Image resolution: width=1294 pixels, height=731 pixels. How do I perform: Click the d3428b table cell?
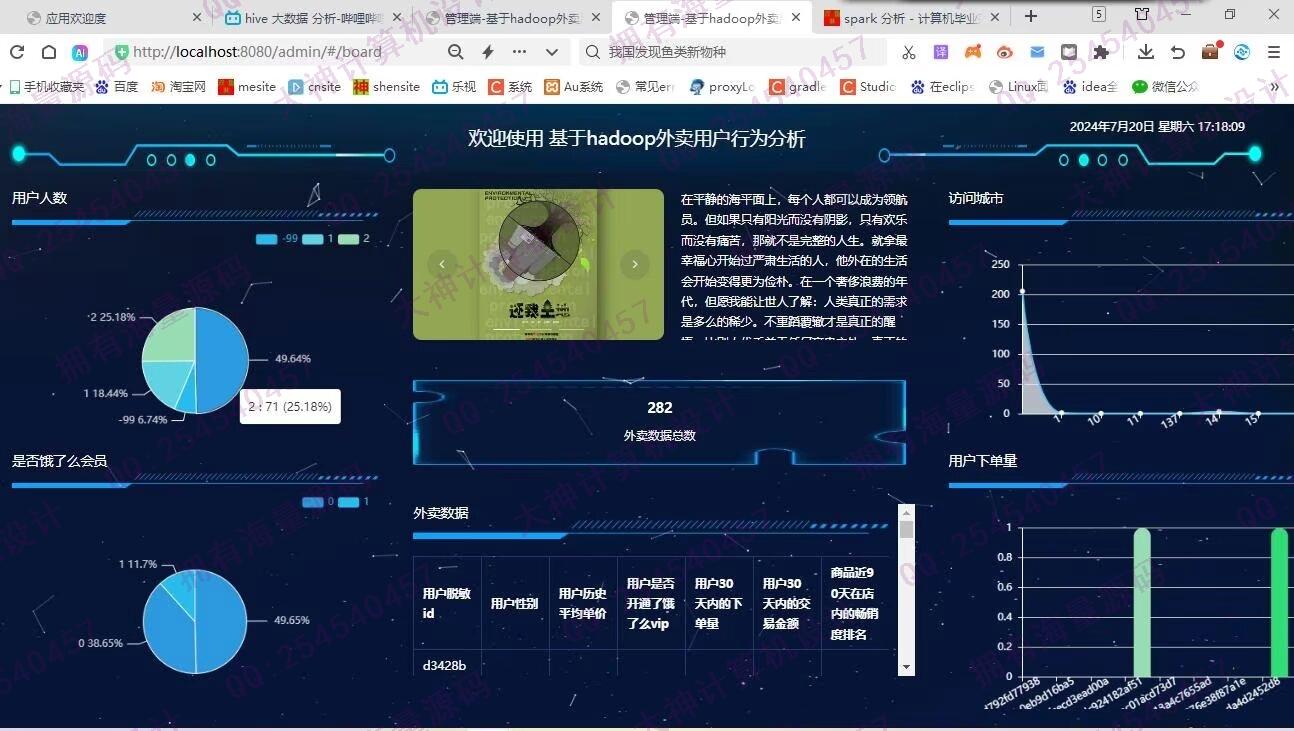pyautogui.click(x=447, y=664)
